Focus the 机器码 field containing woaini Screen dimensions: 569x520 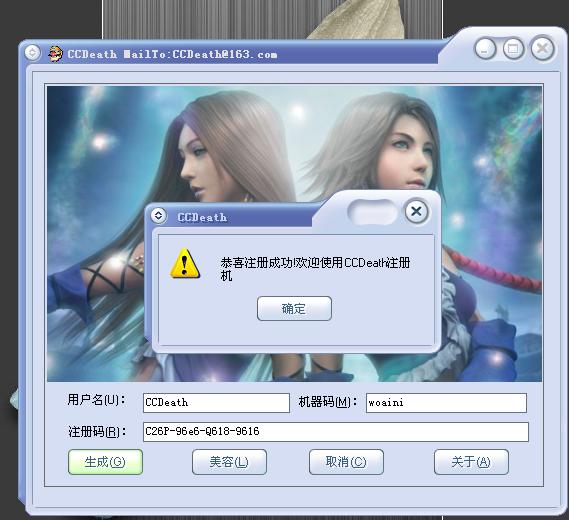coord(446,403)
